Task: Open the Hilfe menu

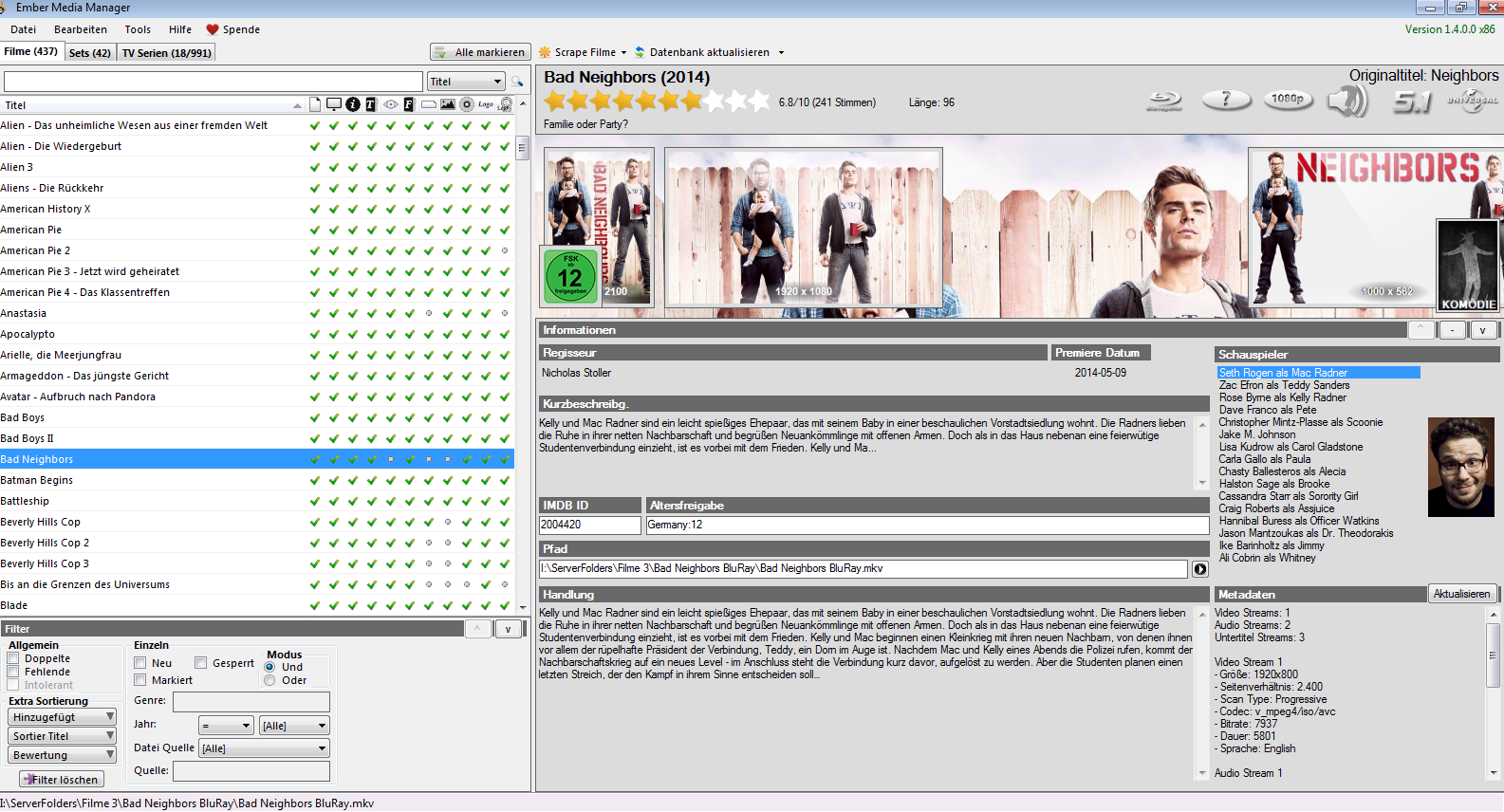Action: [x=180, y=29]
